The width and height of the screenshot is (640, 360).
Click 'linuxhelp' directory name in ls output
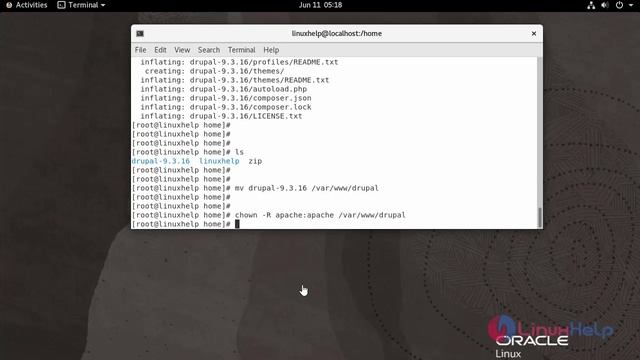(219, 161)
